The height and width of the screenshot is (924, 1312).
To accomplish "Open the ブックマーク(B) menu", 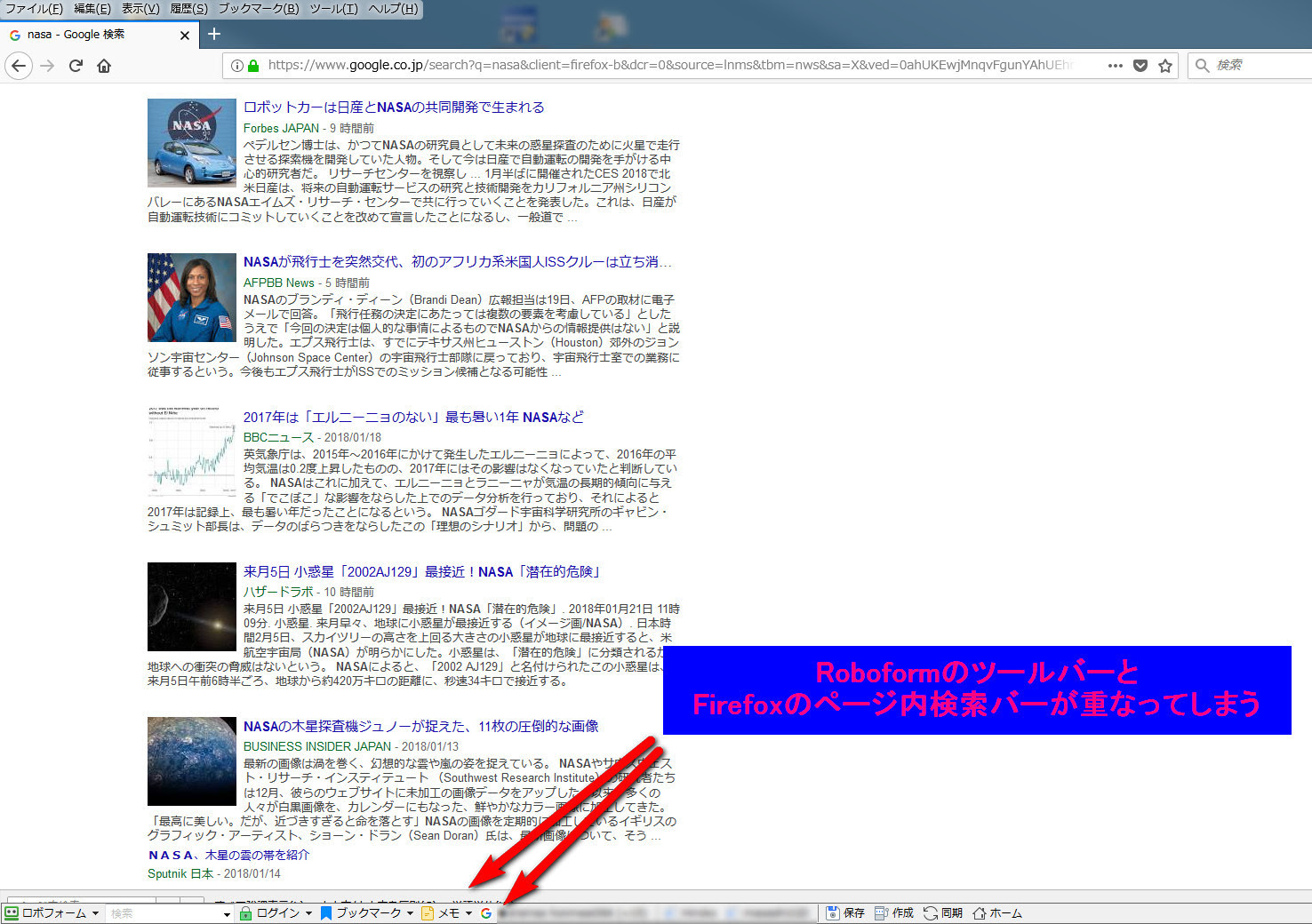I will click(x=259, y=9).
